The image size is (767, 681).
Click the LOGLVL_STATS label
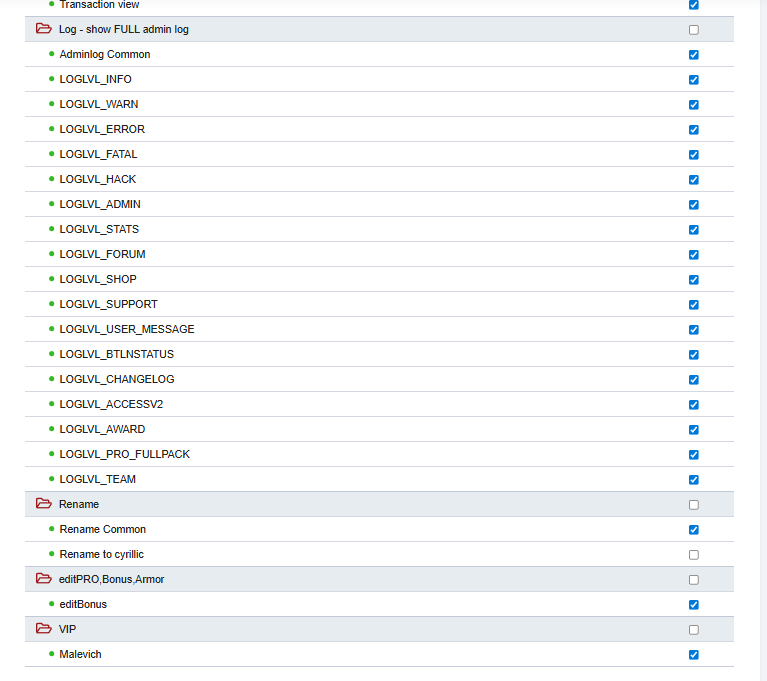(x=99, y=229)
